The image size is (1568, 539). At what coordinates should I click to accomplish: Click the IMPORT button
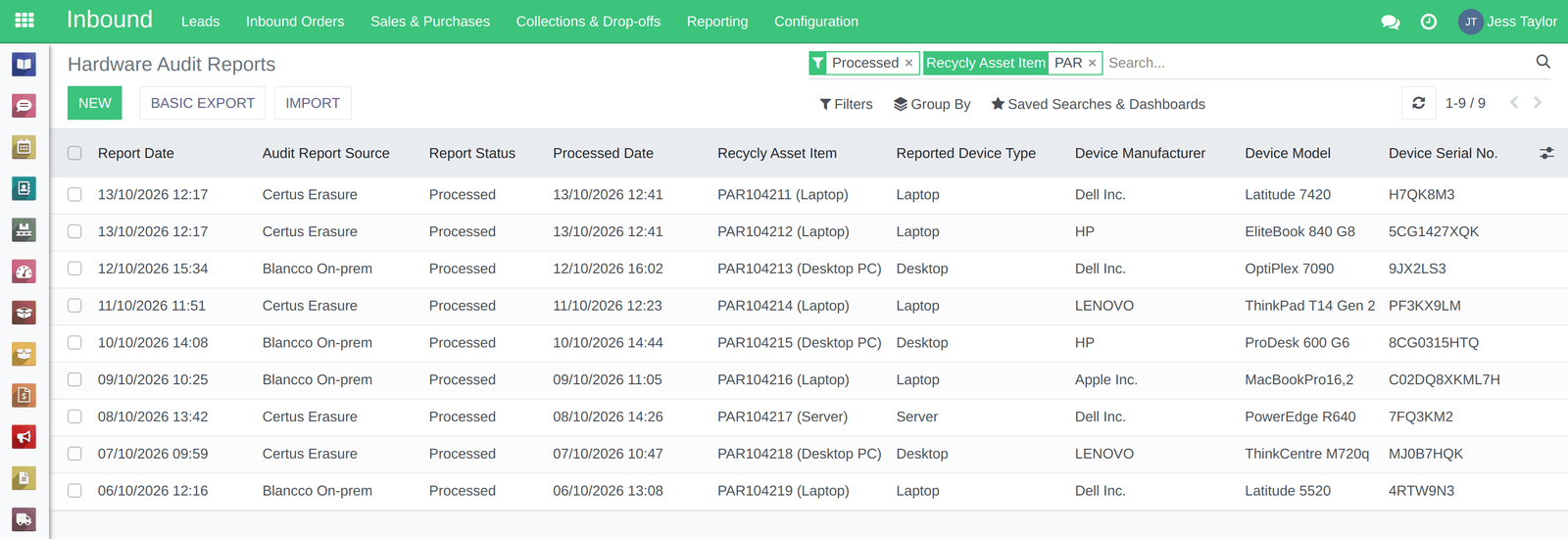pos(313,103)
